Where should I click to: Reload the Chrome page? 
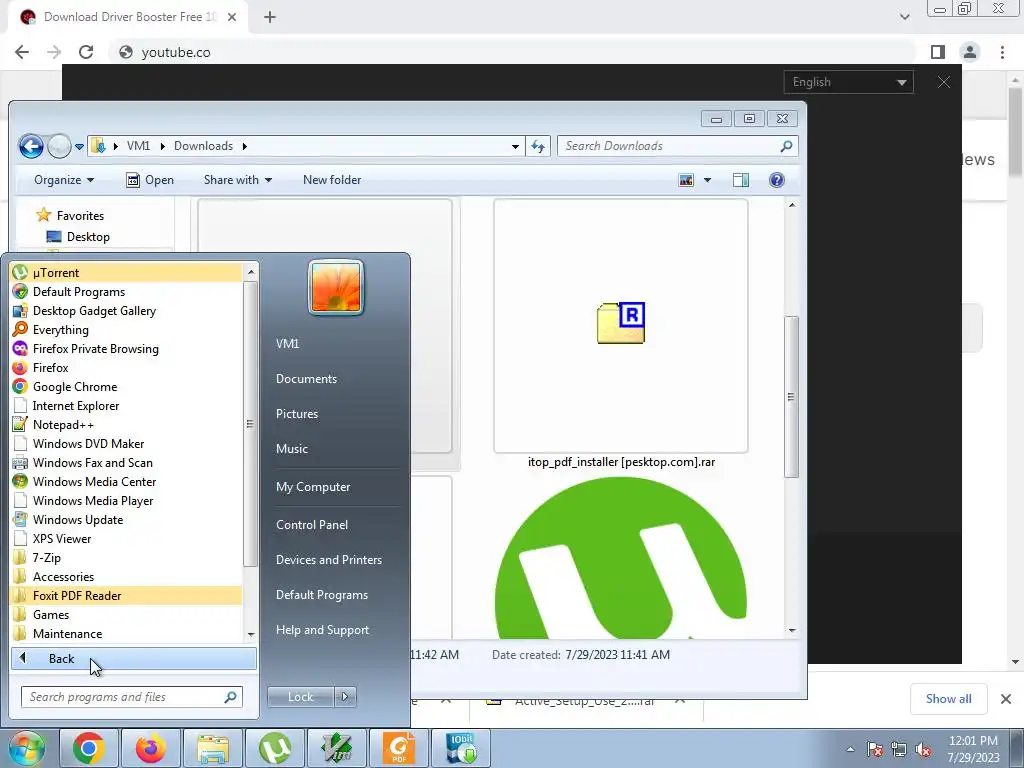[x=86, y=52]
